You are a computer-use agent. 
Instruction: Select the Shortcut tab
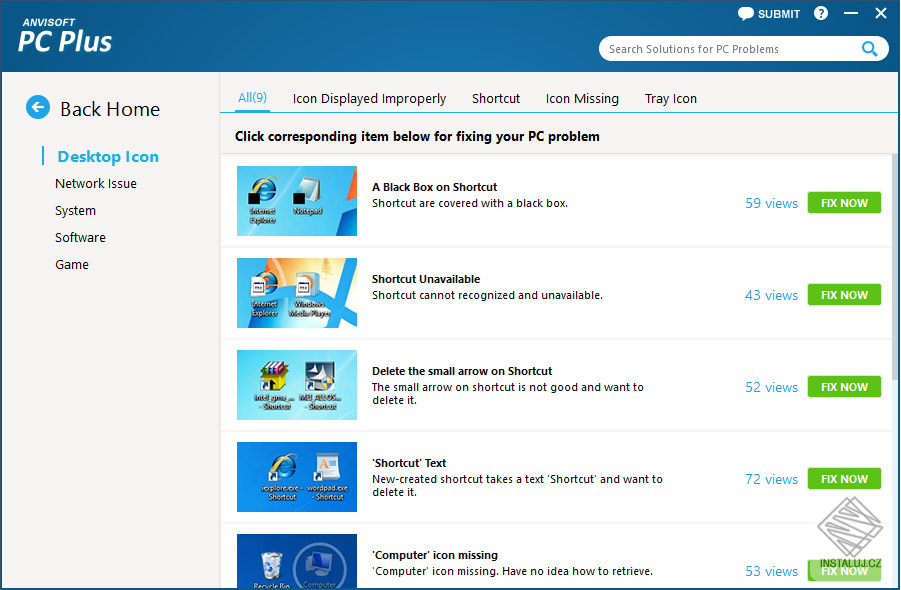(496, 99)
